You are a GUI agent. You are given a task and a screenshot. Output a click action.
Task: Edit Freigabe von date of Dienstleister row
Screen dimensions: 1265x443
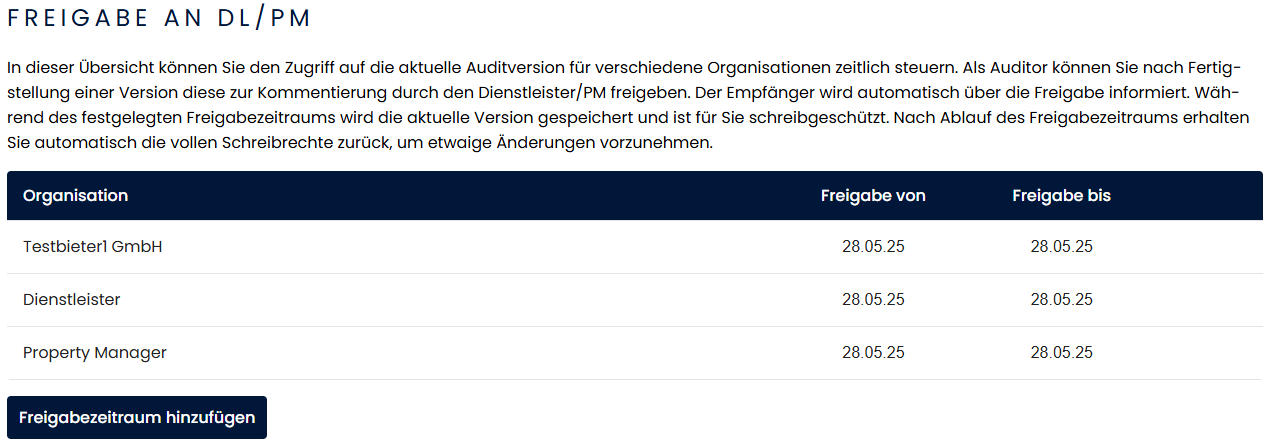873,300
